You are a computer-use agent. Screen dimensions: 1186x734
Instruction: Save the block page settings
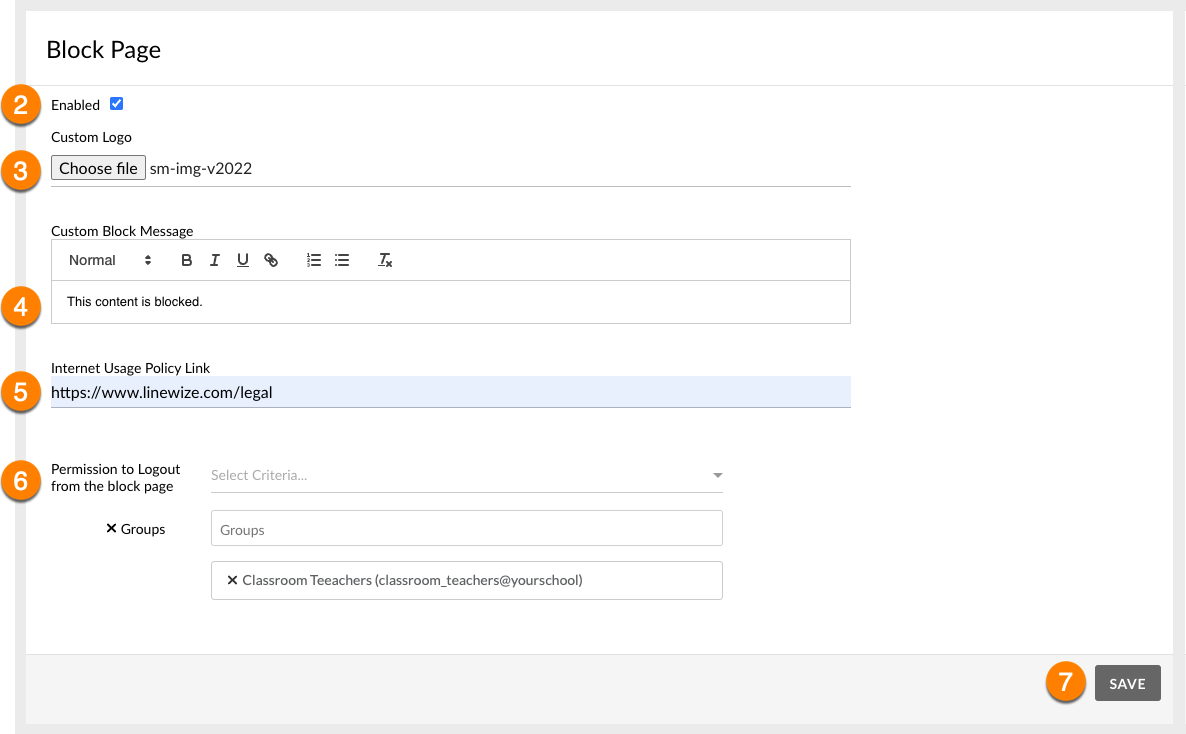click(1127, 683)
